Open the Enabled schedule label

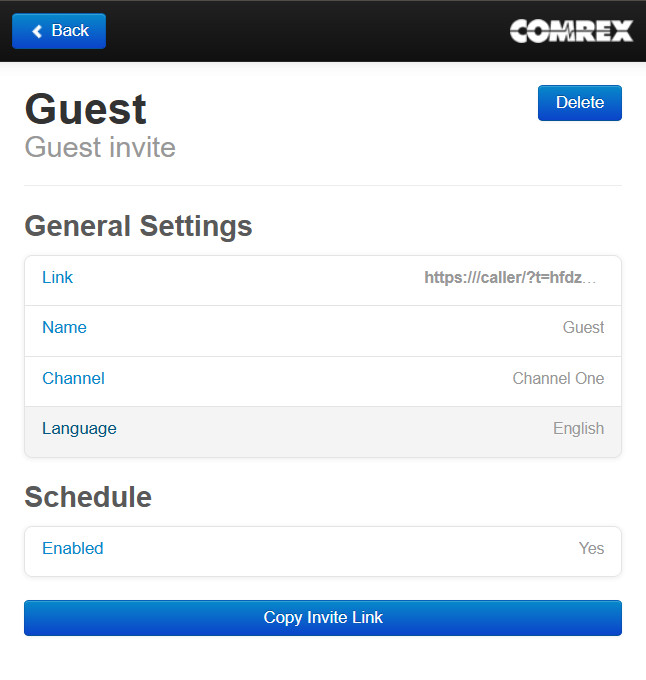point(72,549)
